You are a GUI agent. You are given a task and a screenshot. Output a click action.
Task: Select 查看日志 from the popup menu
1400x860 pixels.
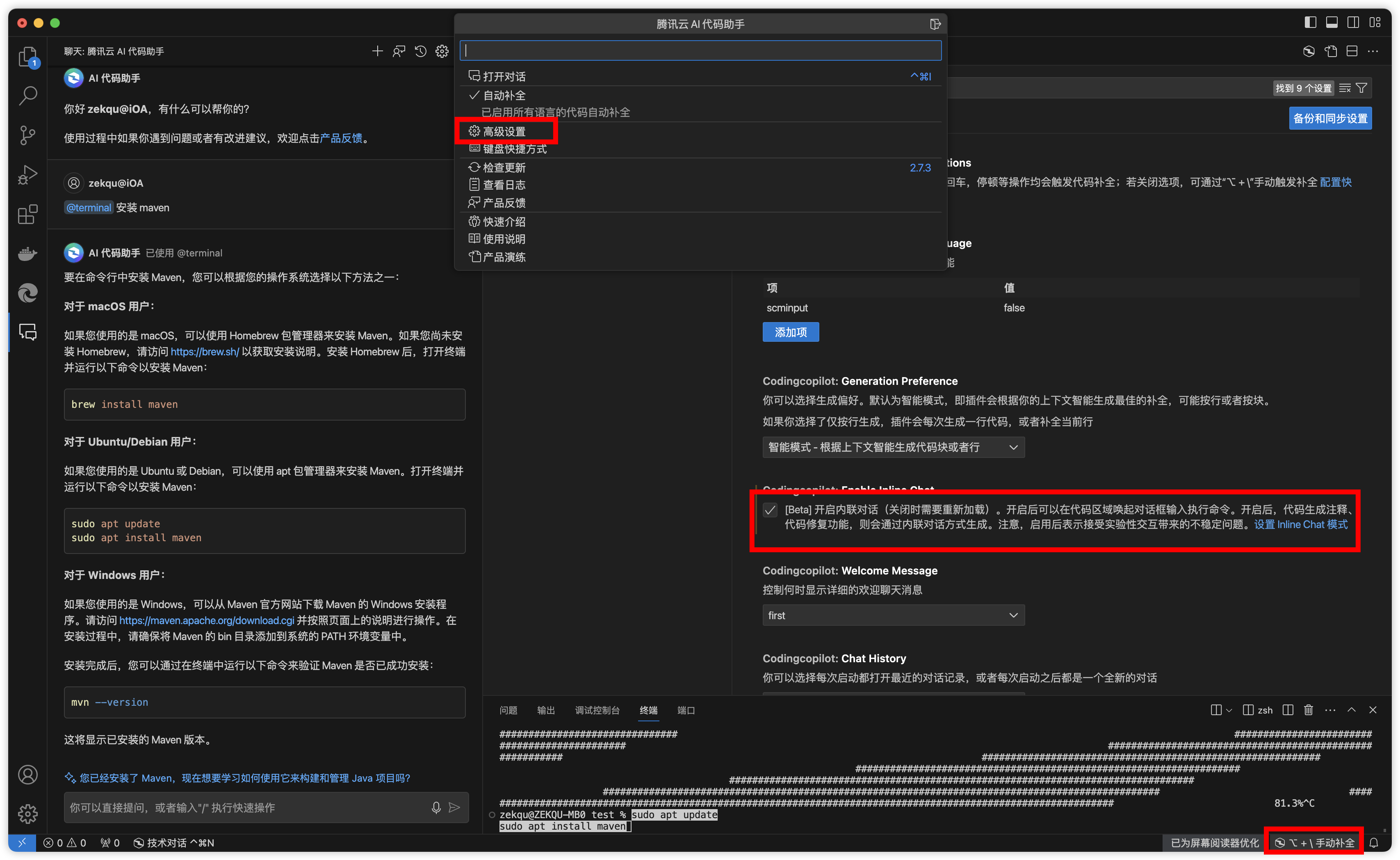point(700,185)
